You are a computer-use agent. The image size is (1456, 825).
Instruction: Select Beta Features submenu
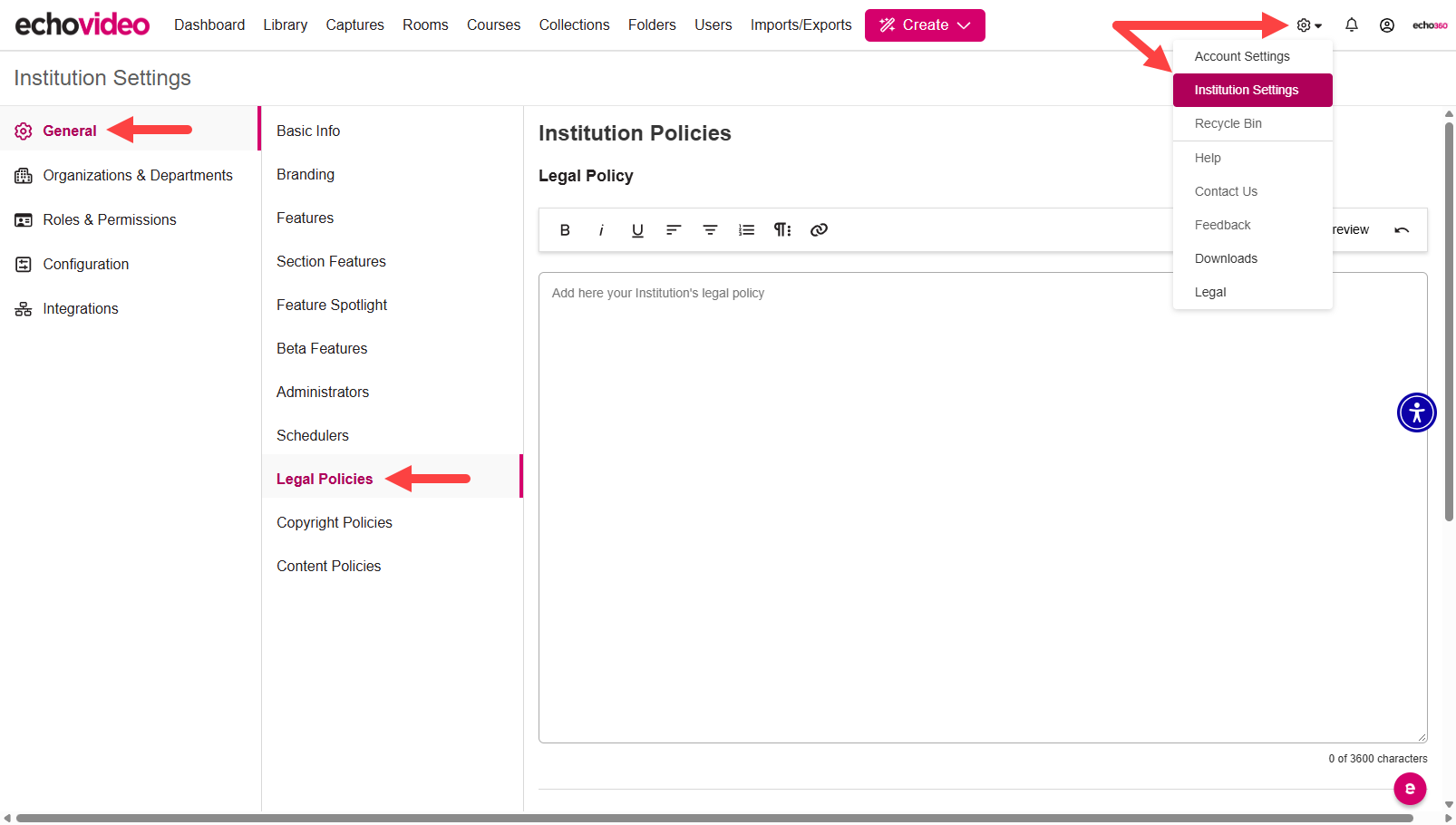392,348
